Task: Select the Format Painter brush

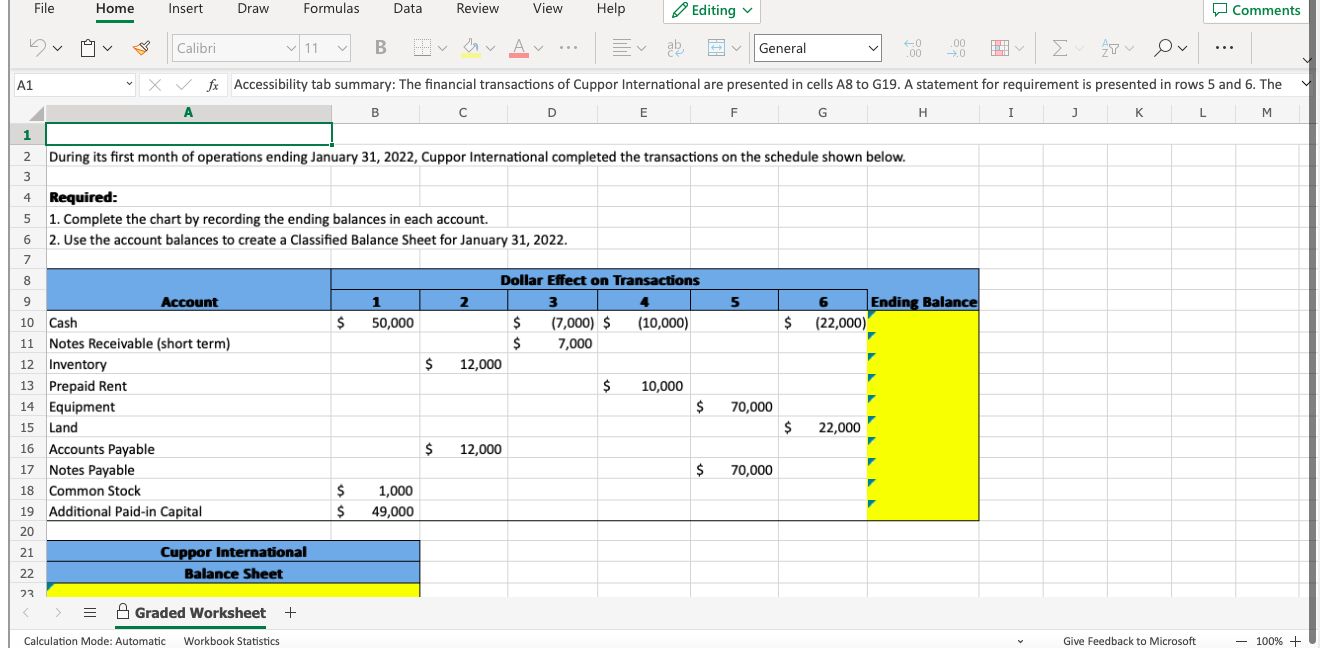Action: (143, 48)
